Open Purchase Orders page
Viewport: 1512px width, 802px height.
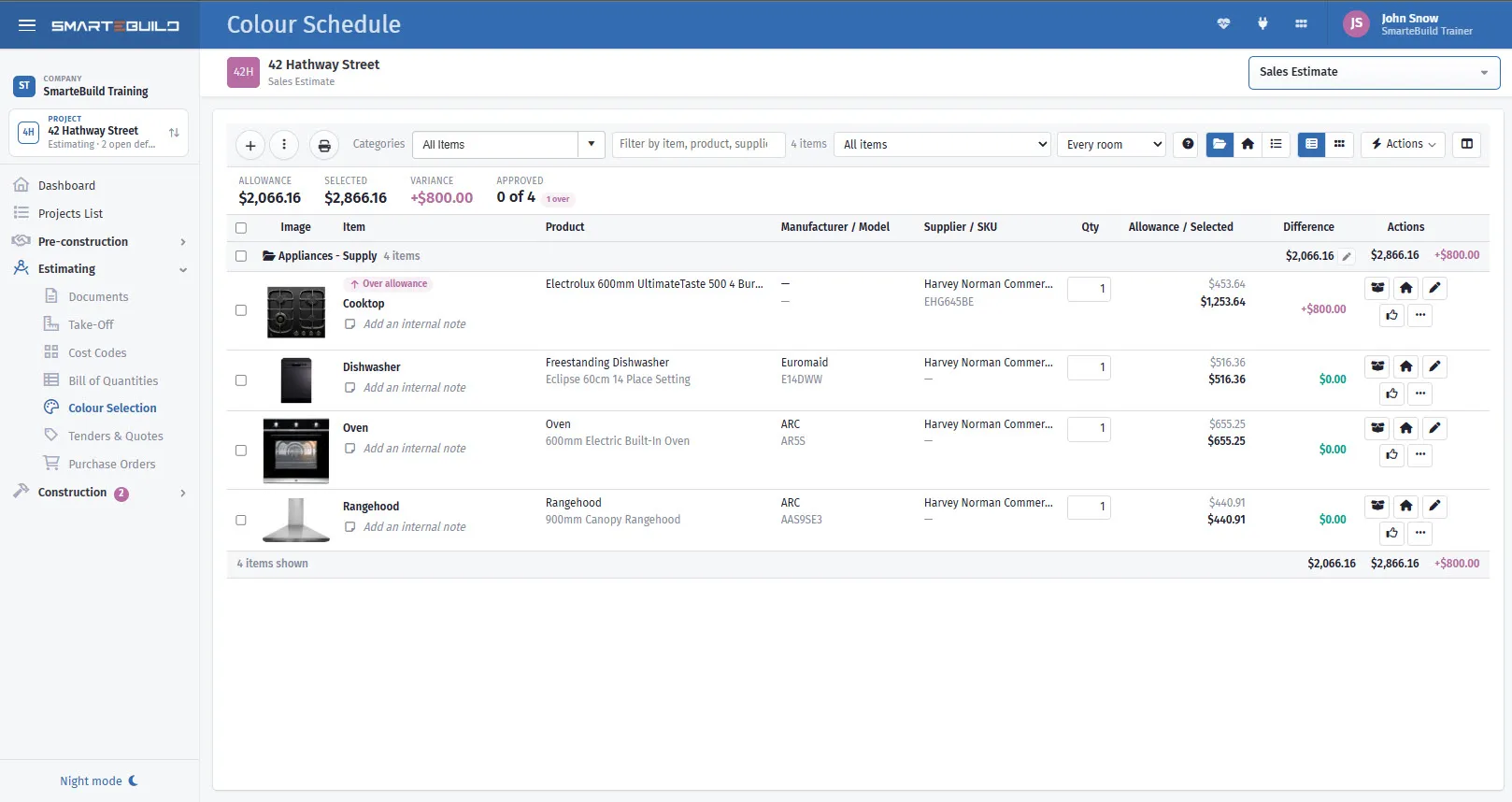tap(112, 465)
